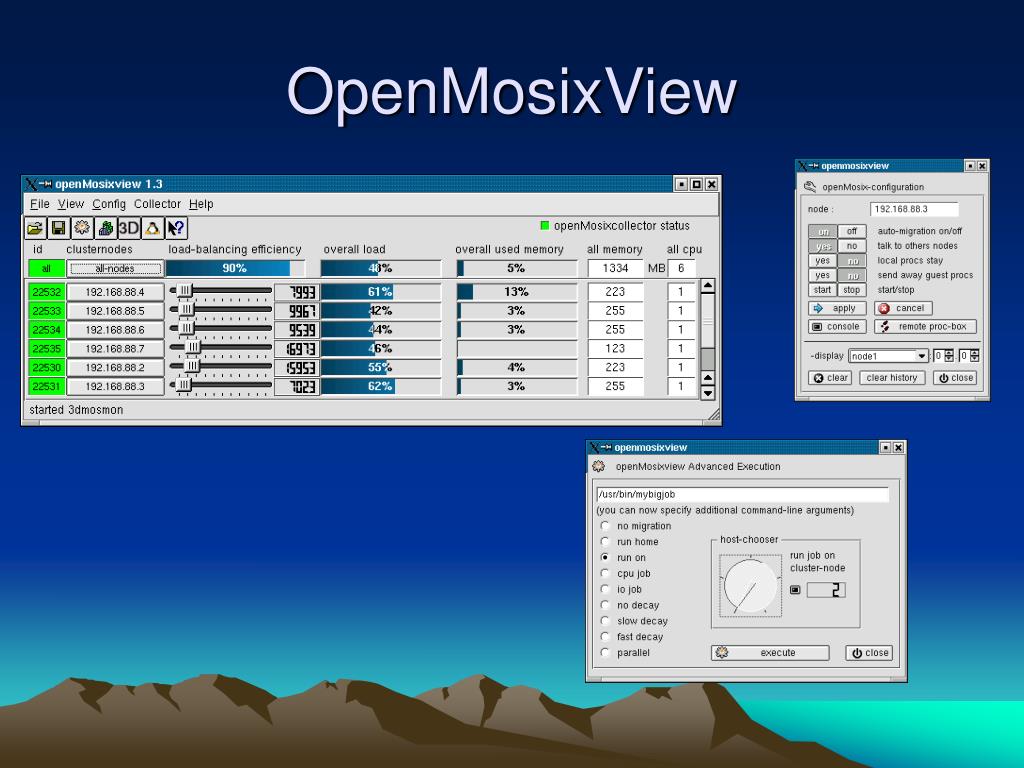Image resolution: width=1024 pixels, height=768 pixels.
Task: Click the host-chooser dial
Action: 751,586
